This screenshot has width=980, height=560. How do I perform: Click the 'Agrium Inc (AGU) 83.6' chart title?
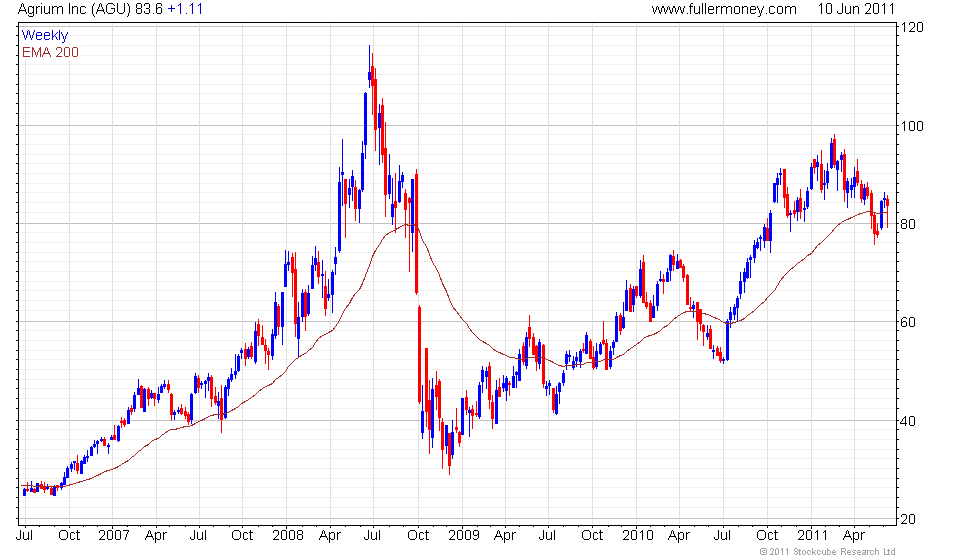pos(91,9)
